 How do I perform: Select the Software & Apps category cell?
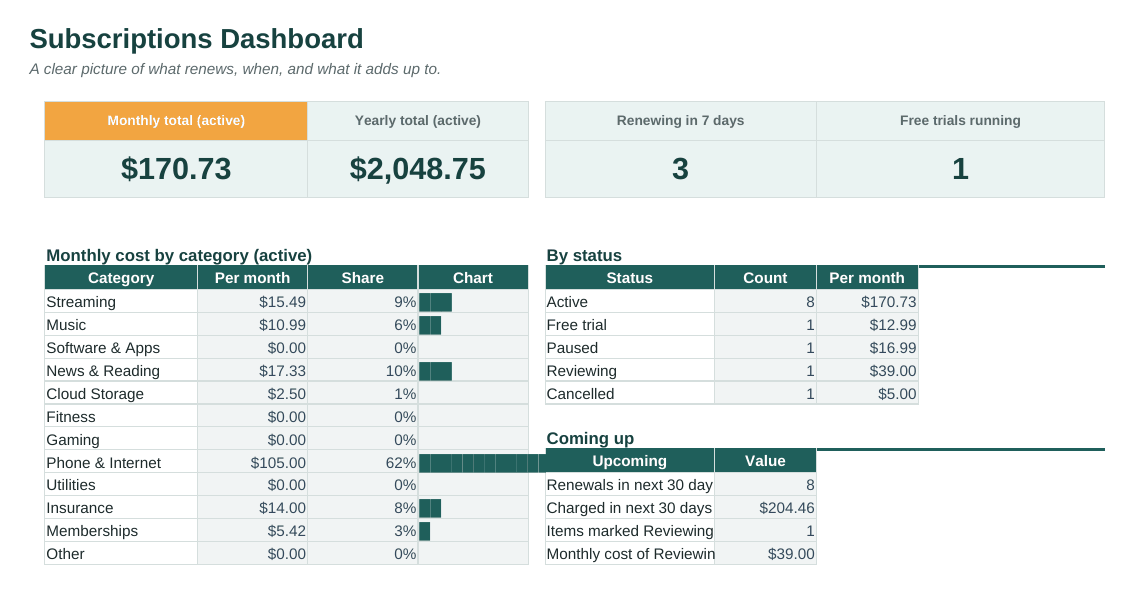pyautogui.click(x=121, y=348)
